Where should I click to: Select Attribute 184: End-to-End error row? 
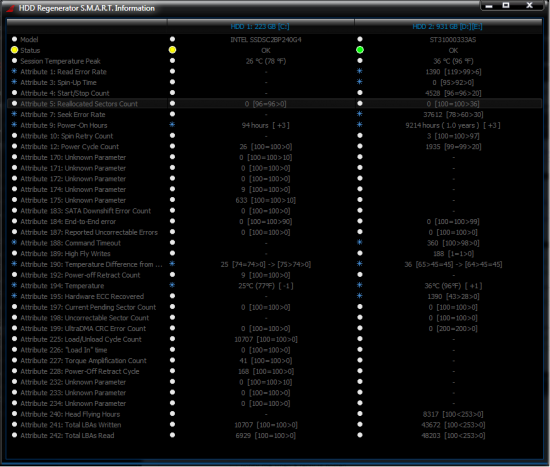pyautogui.click(x=68, y=222)
